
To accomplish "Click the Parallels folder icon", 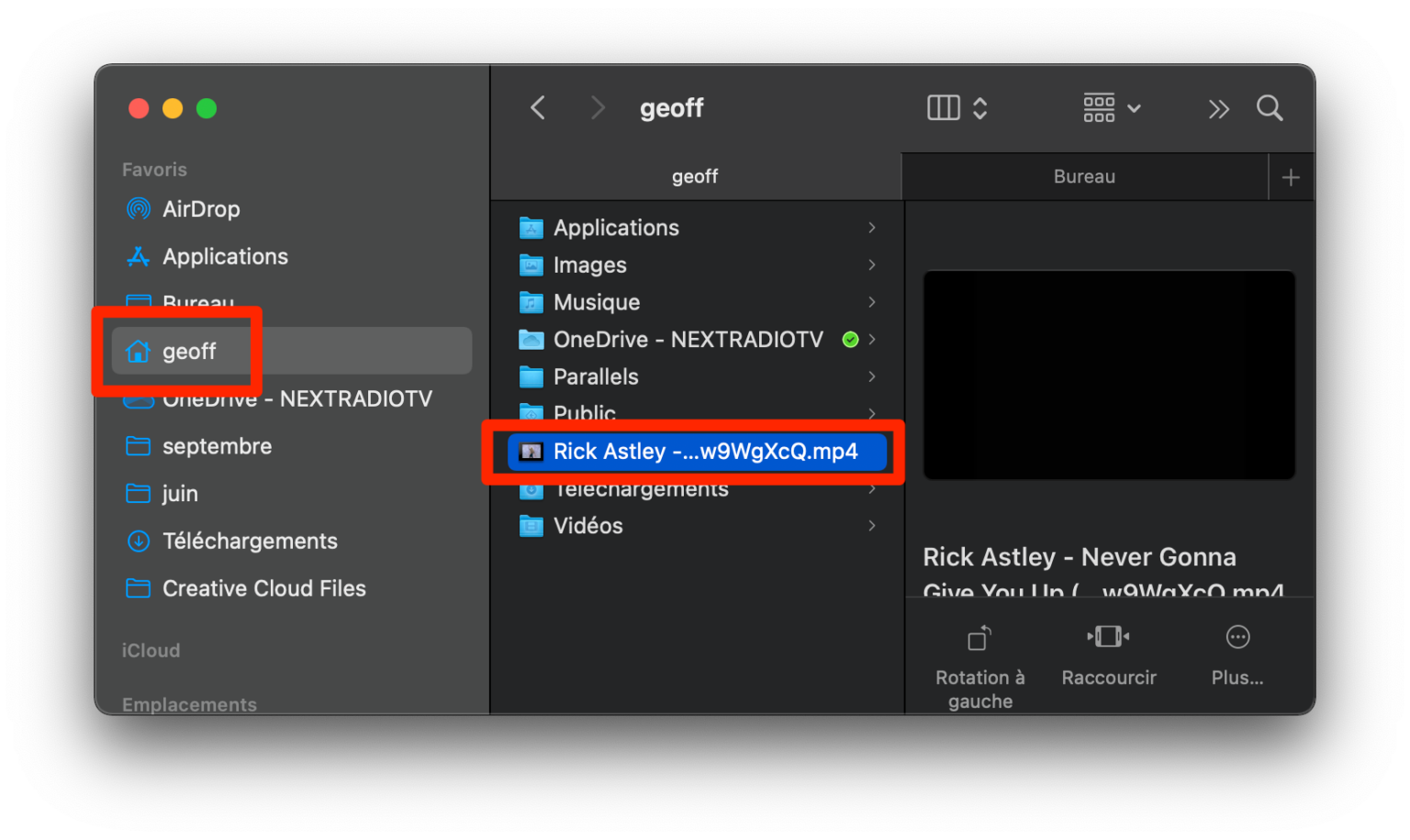I will tap(532, 376).
